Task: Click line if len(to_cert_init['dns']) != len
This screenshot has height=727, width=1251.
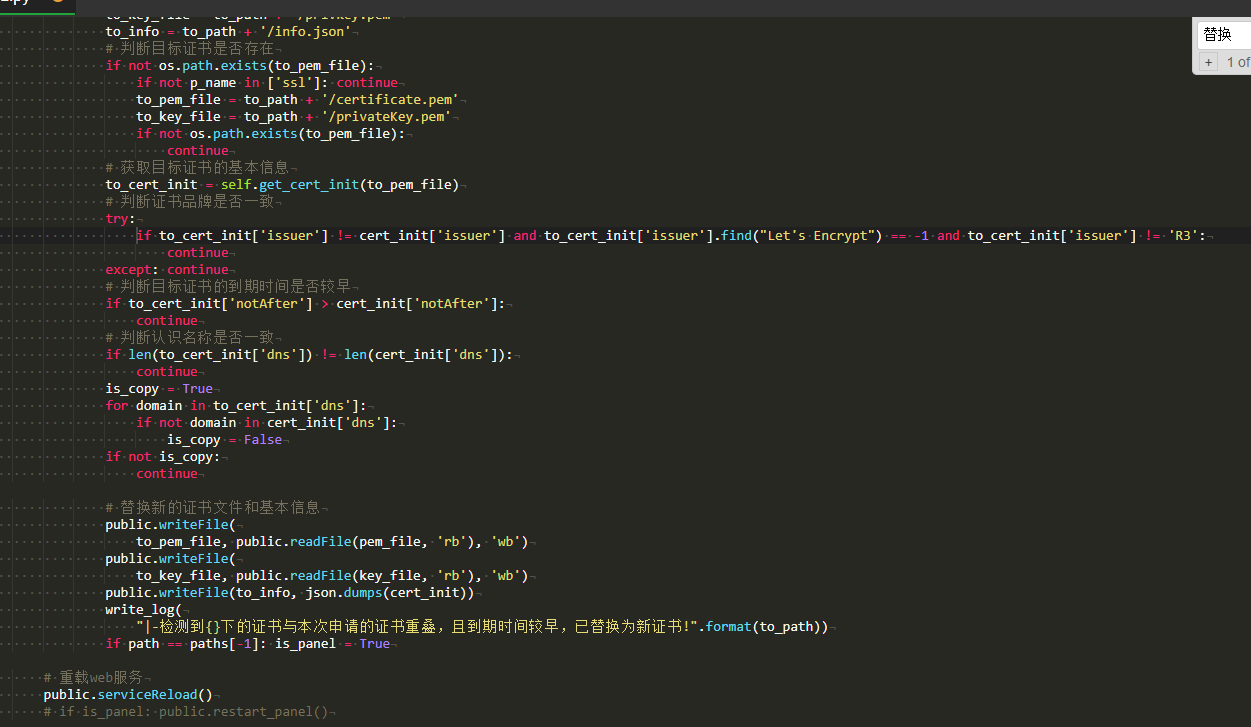Action: point(309,355)
